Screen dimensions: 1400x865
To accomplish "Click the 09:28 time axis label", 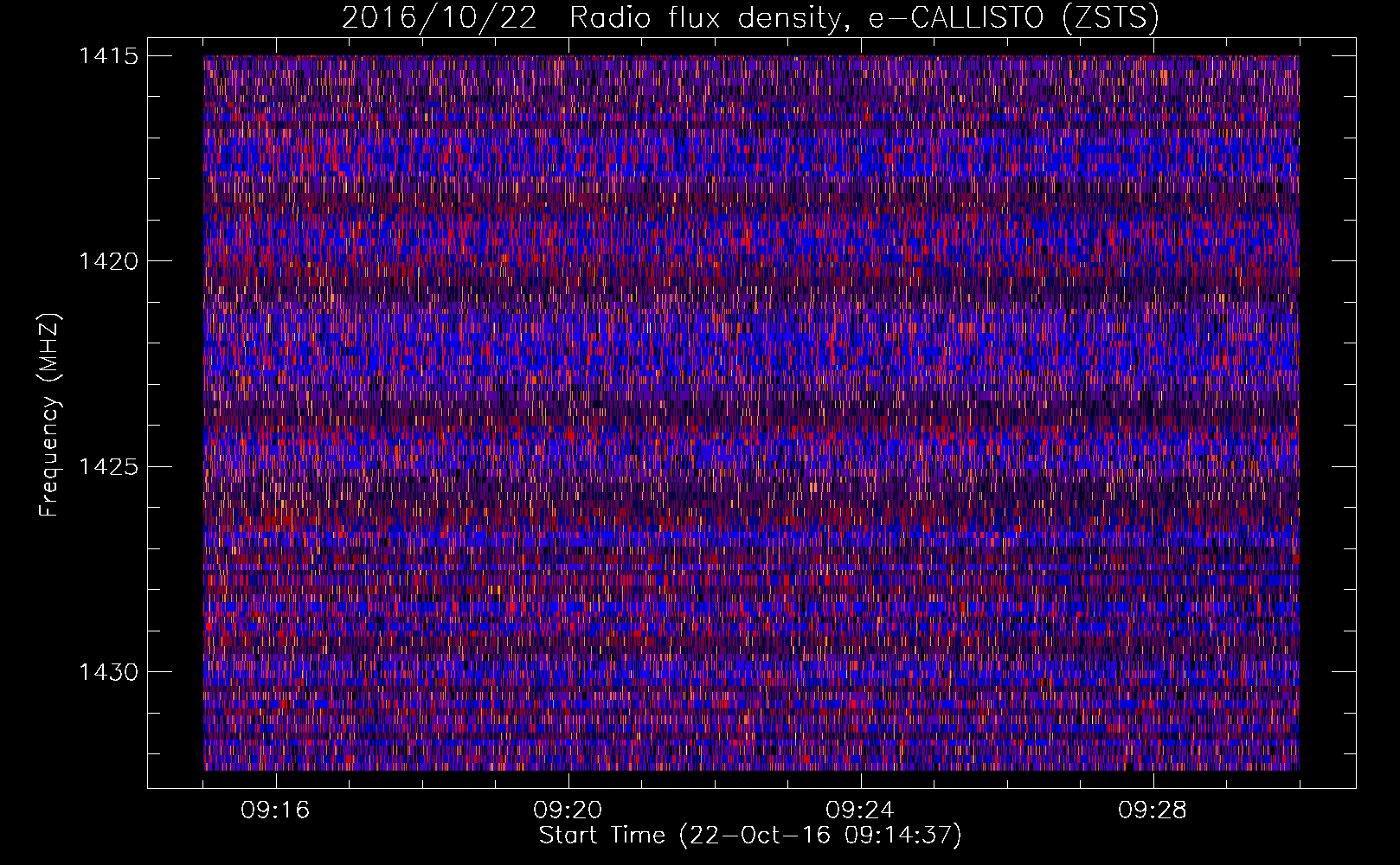I will coord(1153,811).
